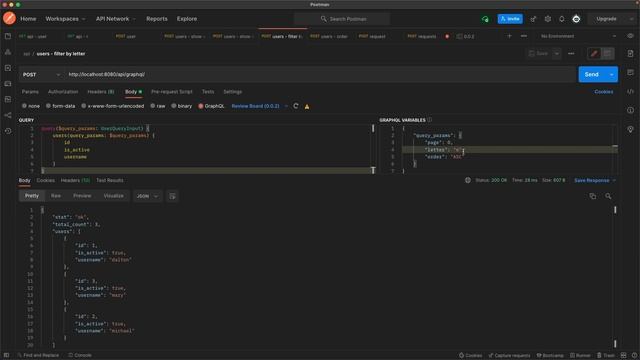
Task: Expand the Workspaces menu
Action: [x=65, y=19]
